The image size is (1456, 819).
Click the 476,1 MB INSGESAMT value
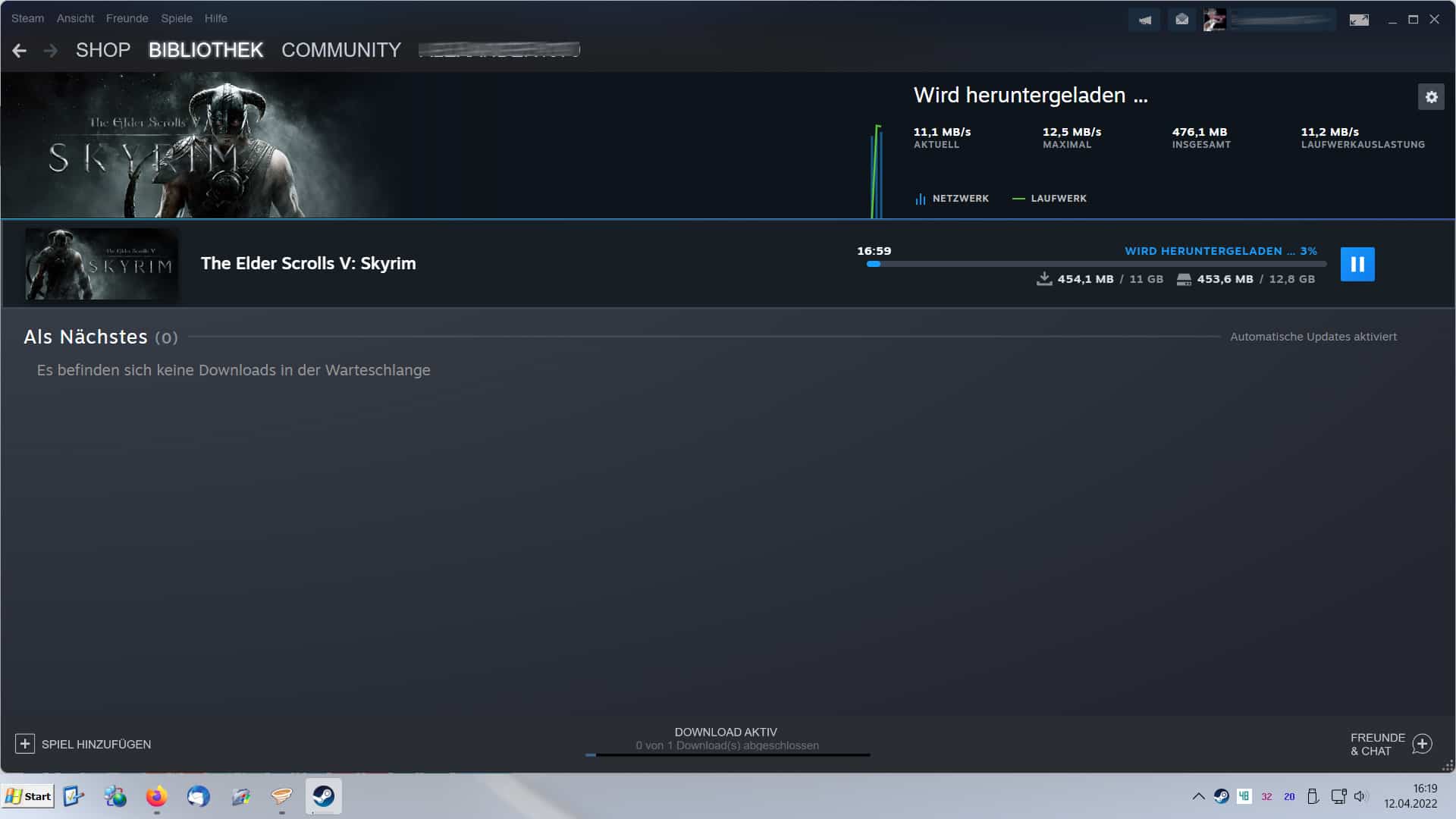[1200, 132]
